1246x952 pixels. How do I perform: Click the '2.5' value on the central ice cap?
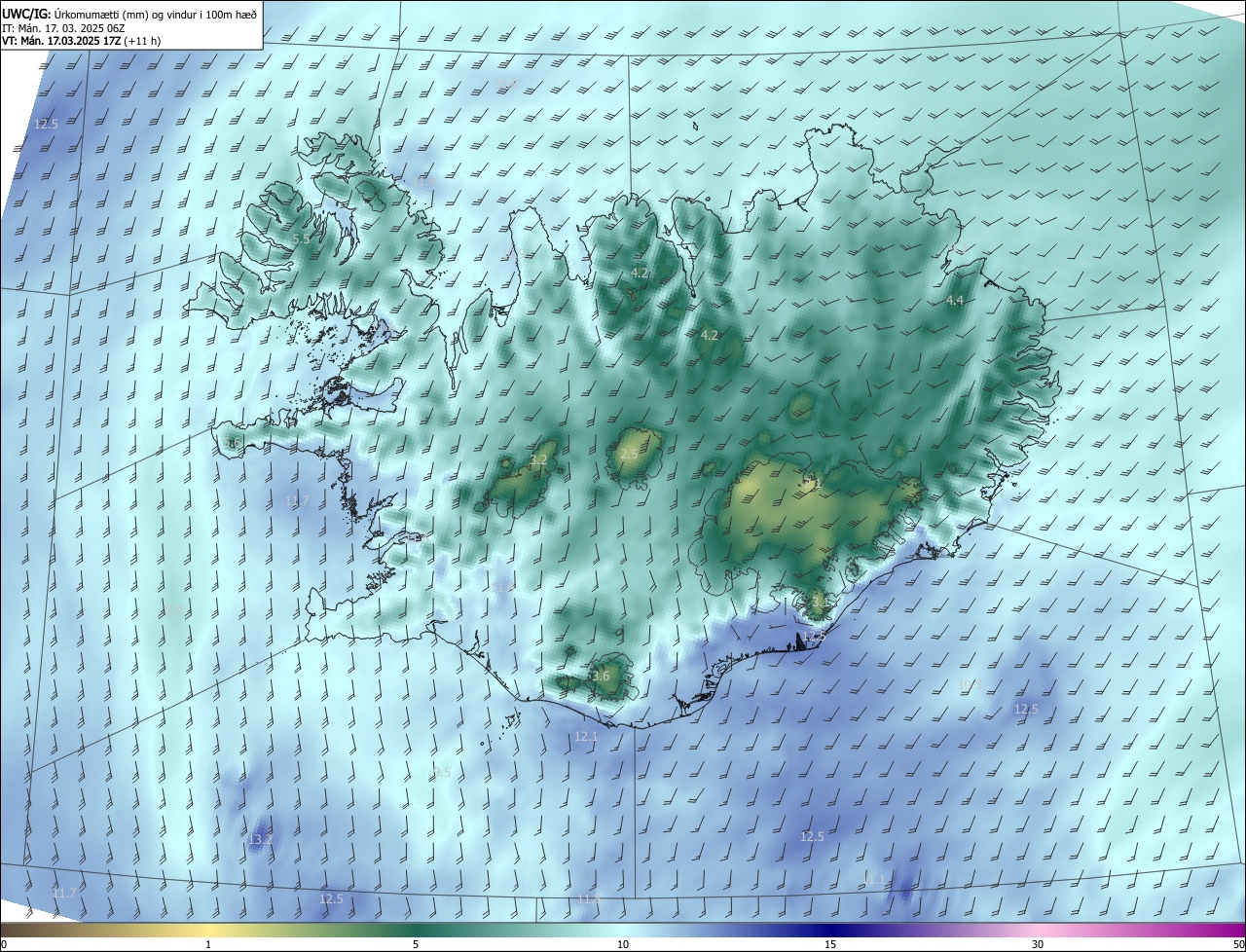pyautogui.click(x=629, y=454)
